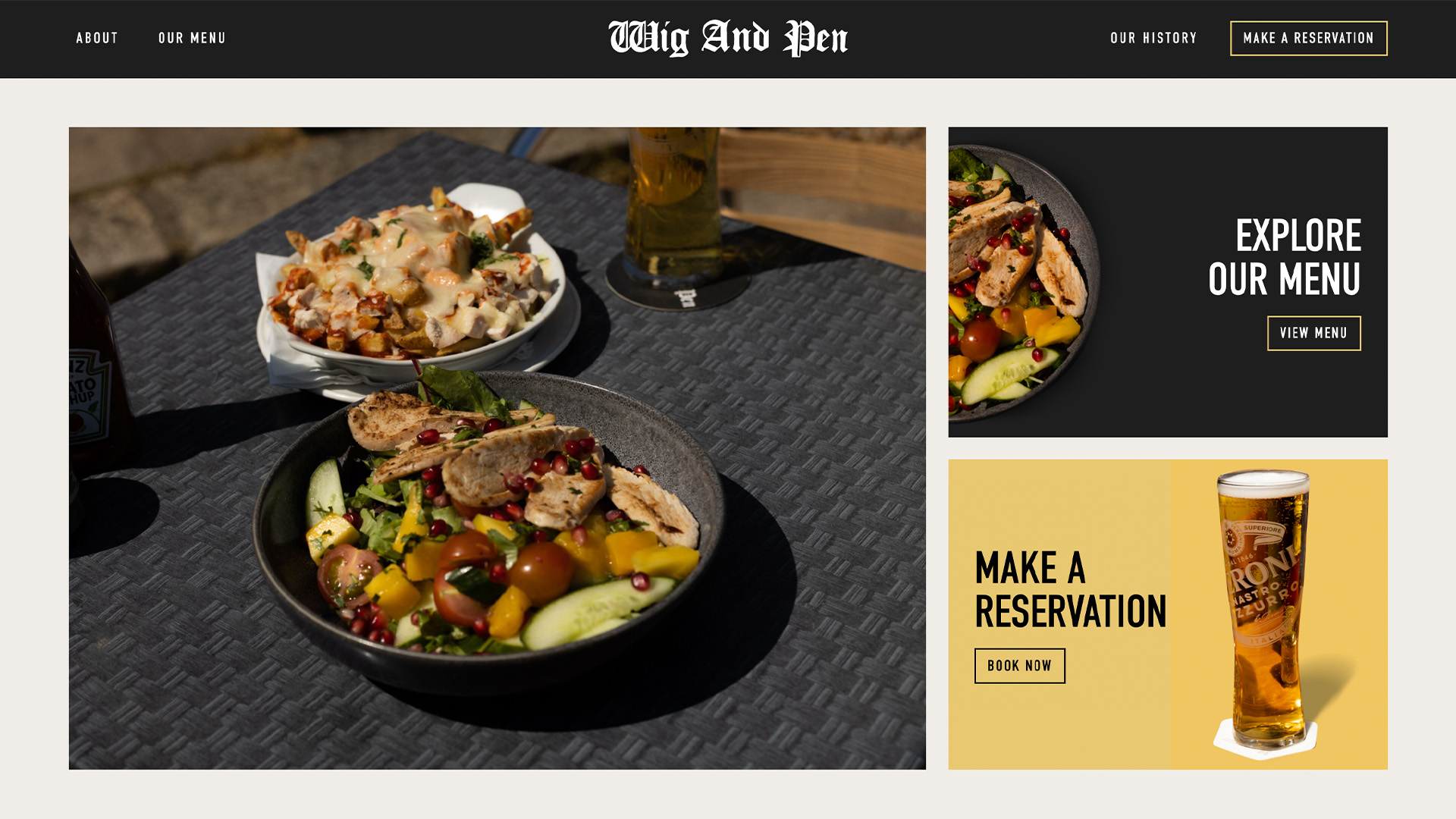This screenshot has height=819, width=1456.
Task: Open the About page link
Action: [97, 38]
